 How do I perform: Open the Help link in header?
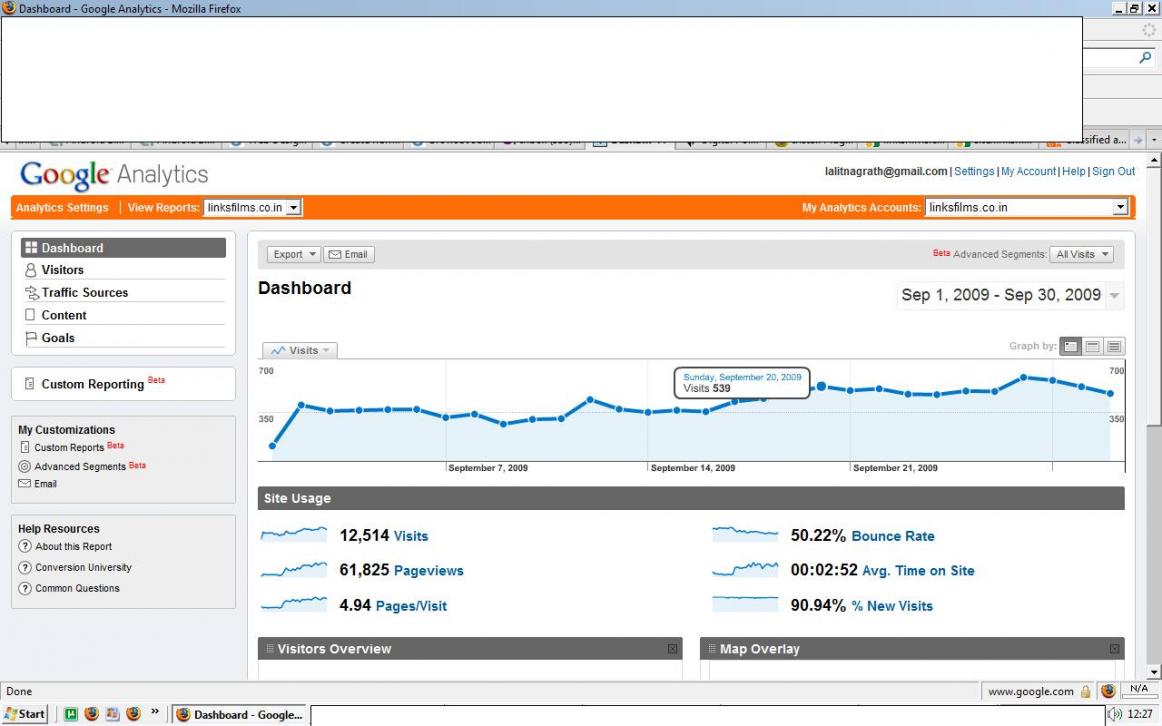[x=1074, y=171]
